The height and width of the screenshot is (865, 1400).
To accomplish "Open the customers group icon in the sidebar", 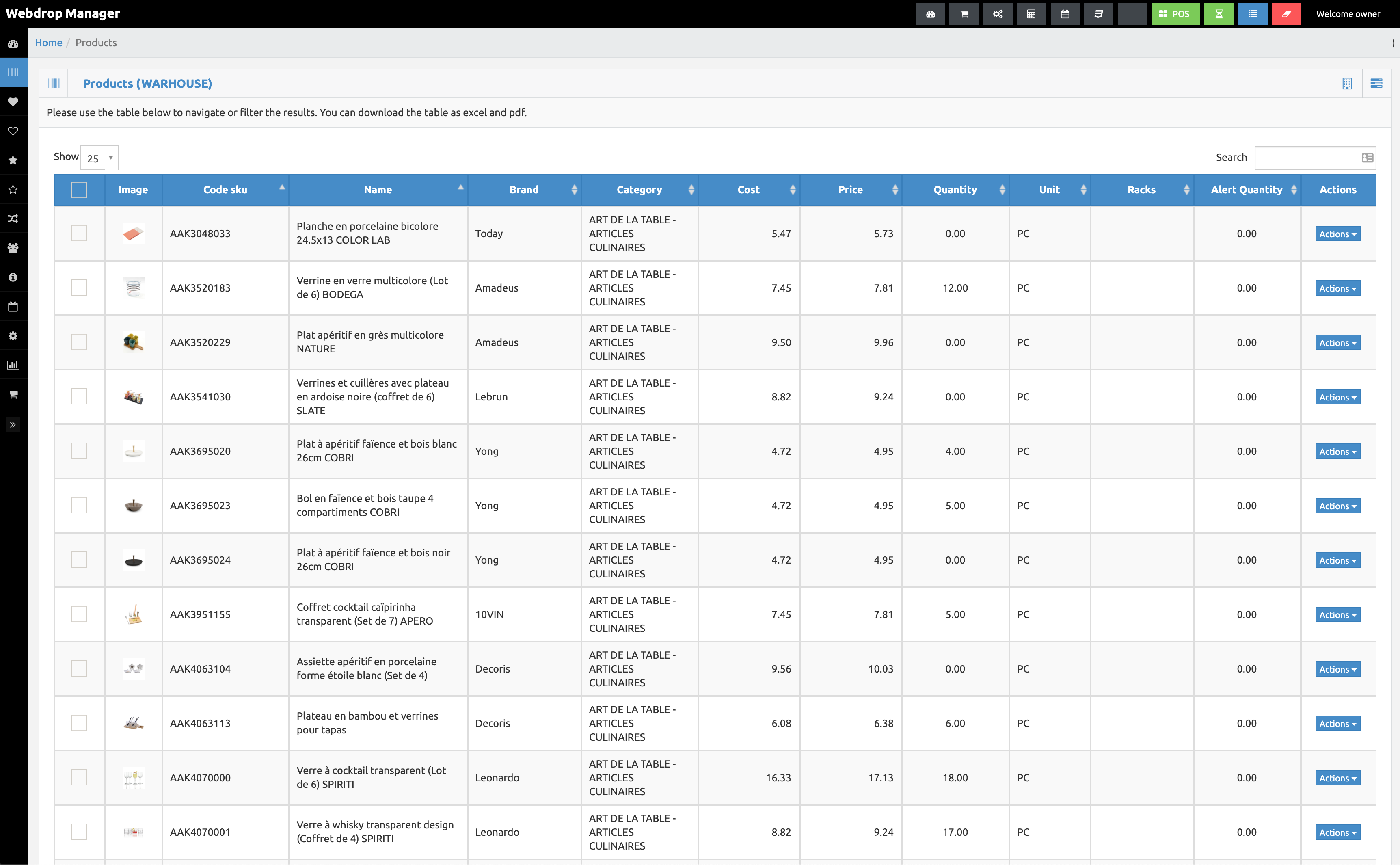I will pos(13,248).
